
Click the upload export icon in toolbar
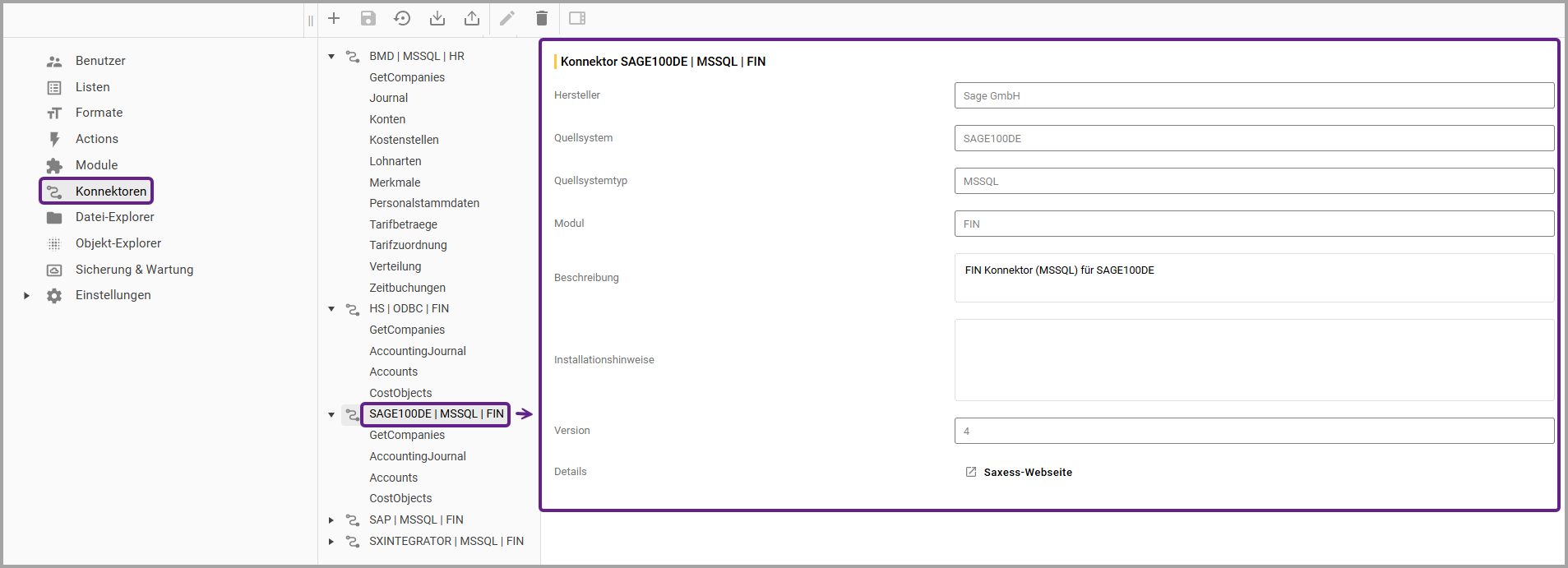(472, 18)
